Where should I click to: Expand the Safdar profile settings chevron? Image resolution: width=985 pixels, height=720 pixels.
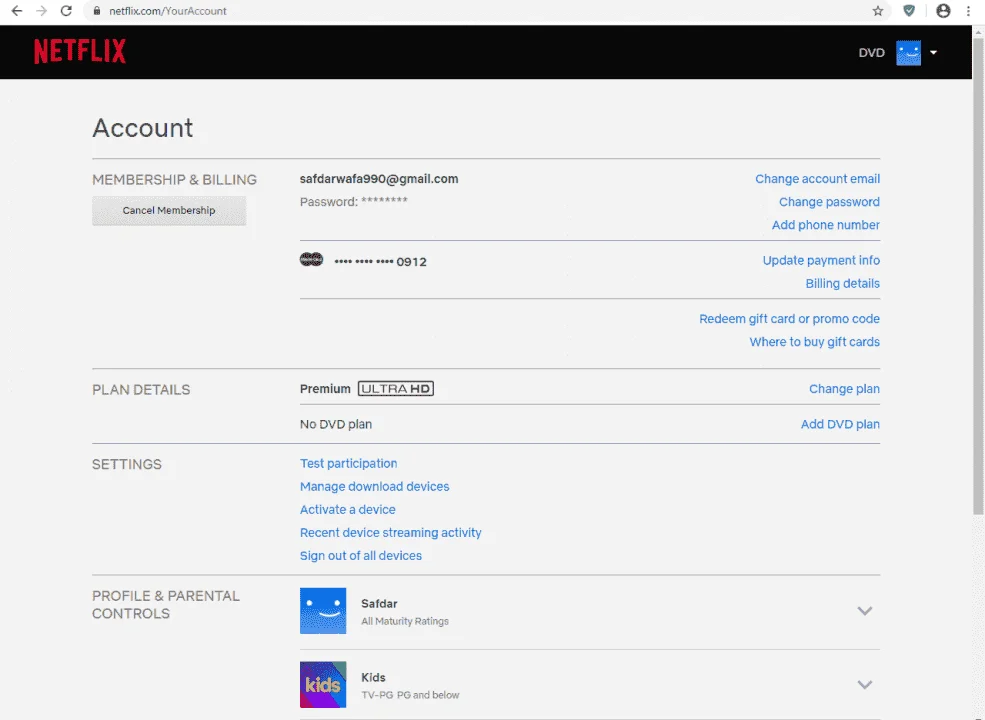pyautogui.click(x=865, y=611)
